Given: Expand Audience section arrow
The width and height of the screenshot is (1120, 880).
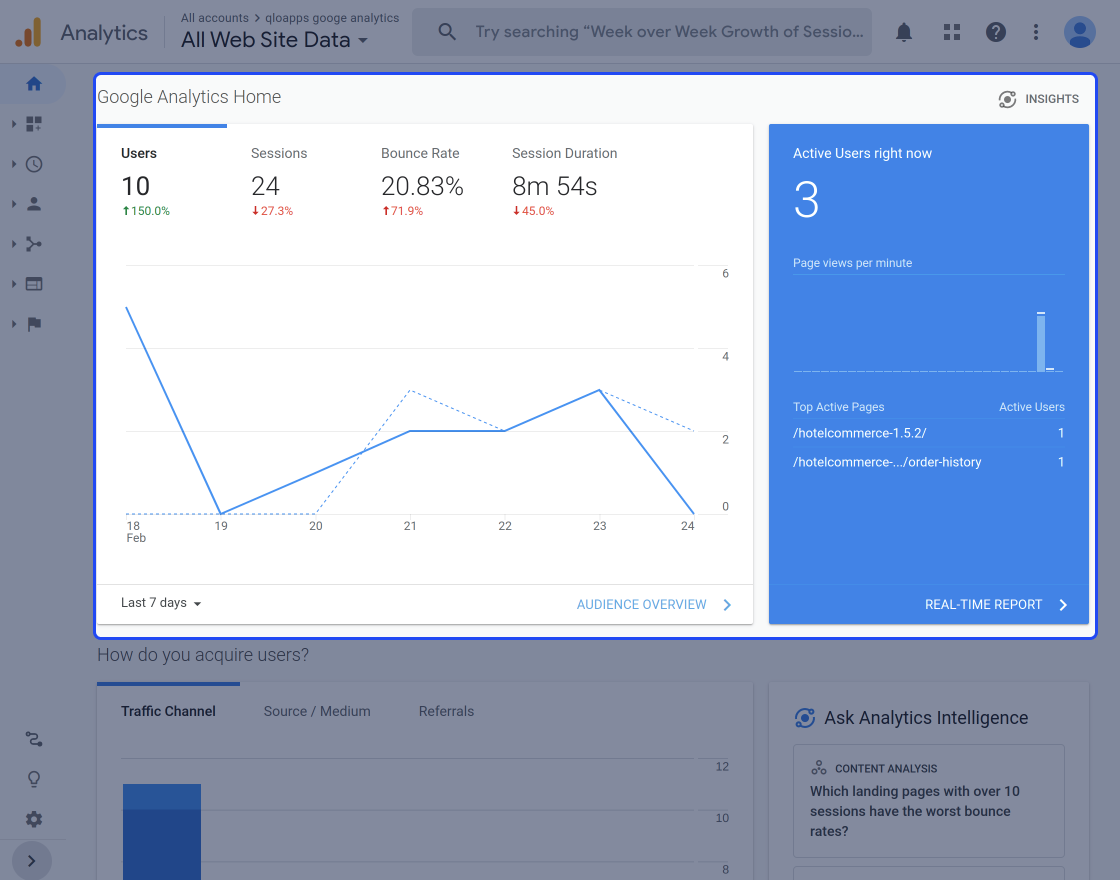Looking at the screenshot, I should pyautogui.click(x=14, y=204).
